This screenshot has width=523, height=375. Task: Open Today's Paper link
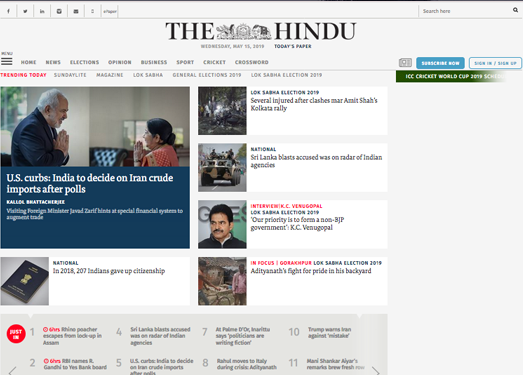point(293,46)
